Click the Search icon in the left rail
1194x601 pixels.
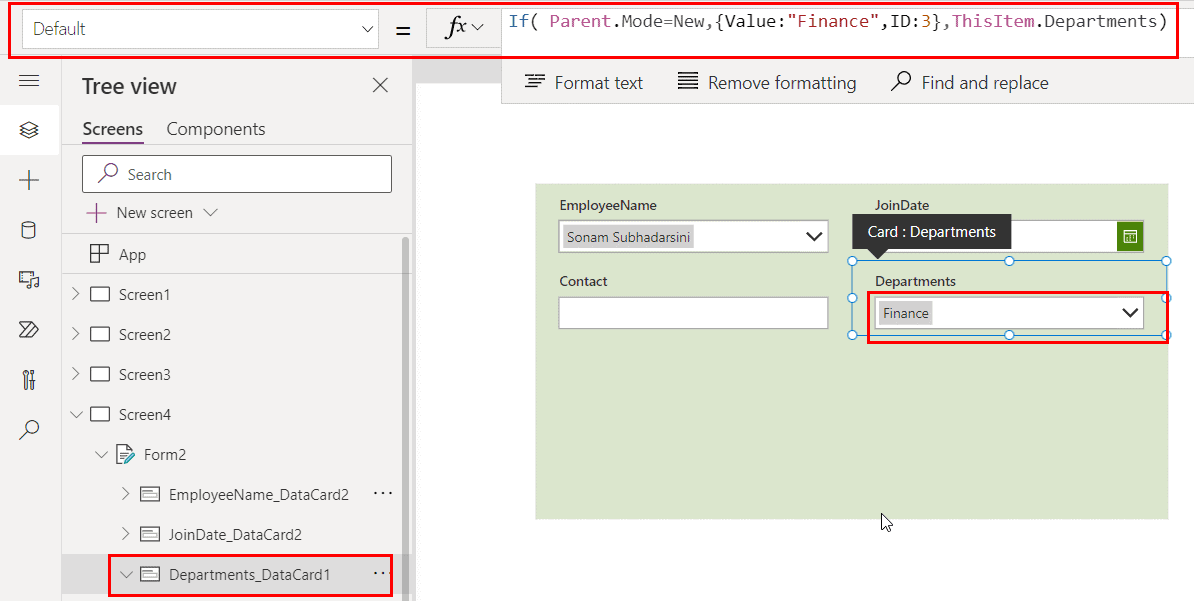(29, 430)
